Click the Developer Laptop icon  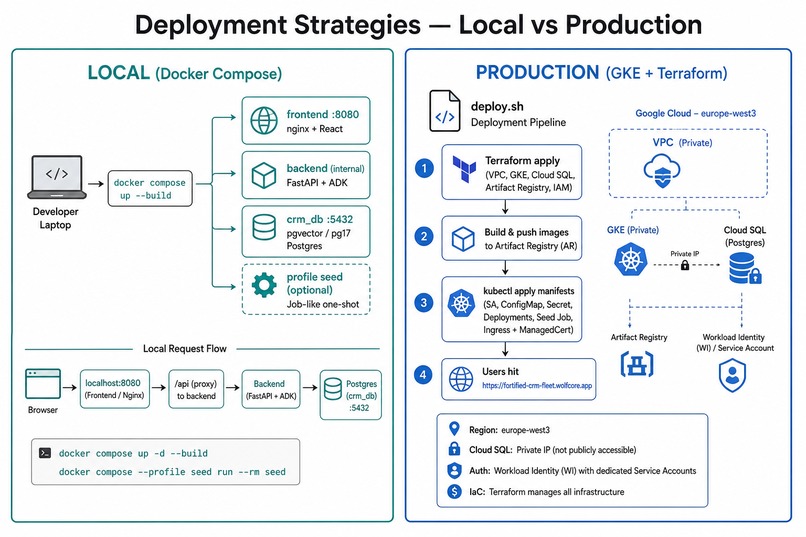tap(57, 177)
